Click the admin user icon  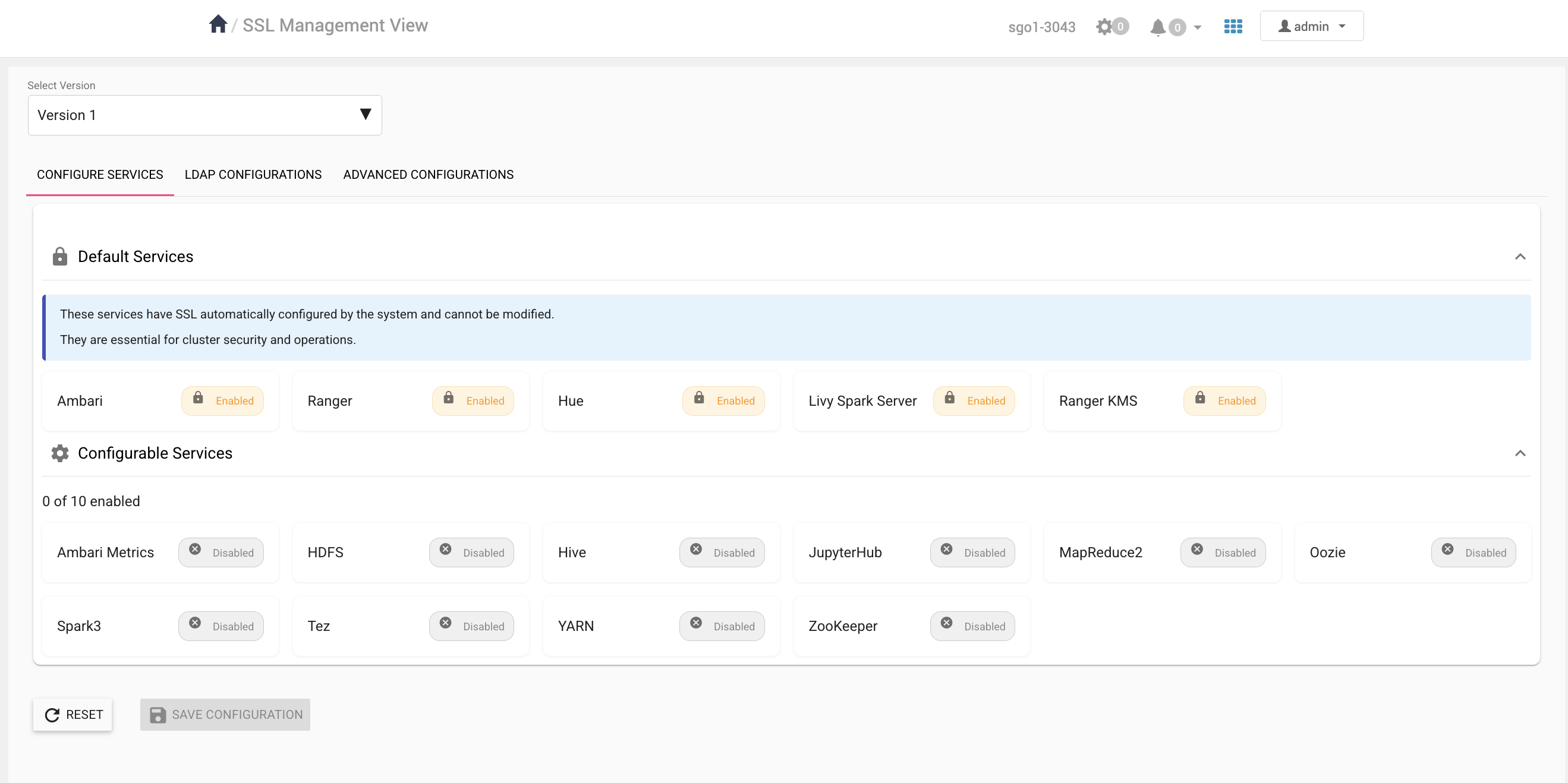pyautogui.click(x=1284, y=26)
